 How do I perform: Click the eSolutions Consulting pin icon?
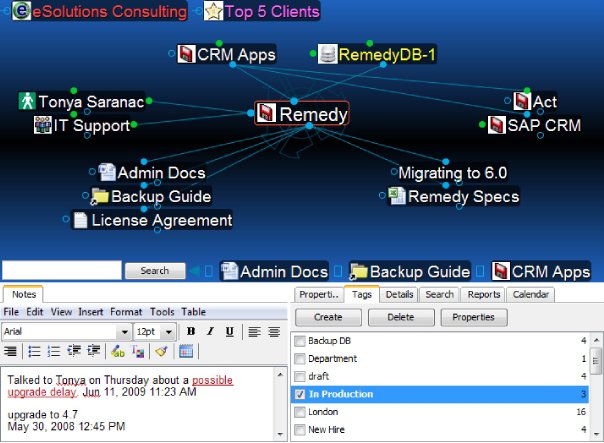[22, 10]
